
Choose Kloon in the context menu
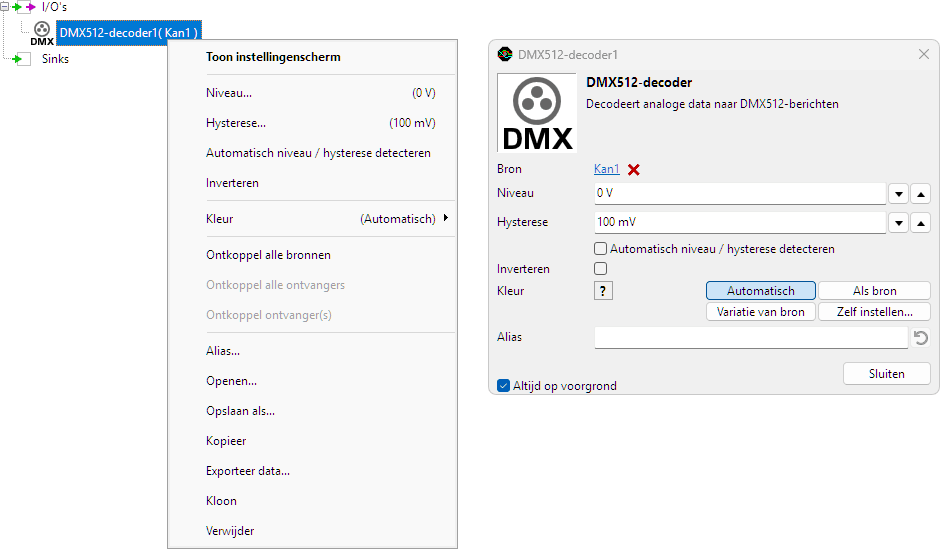click(x=312, y=500)
